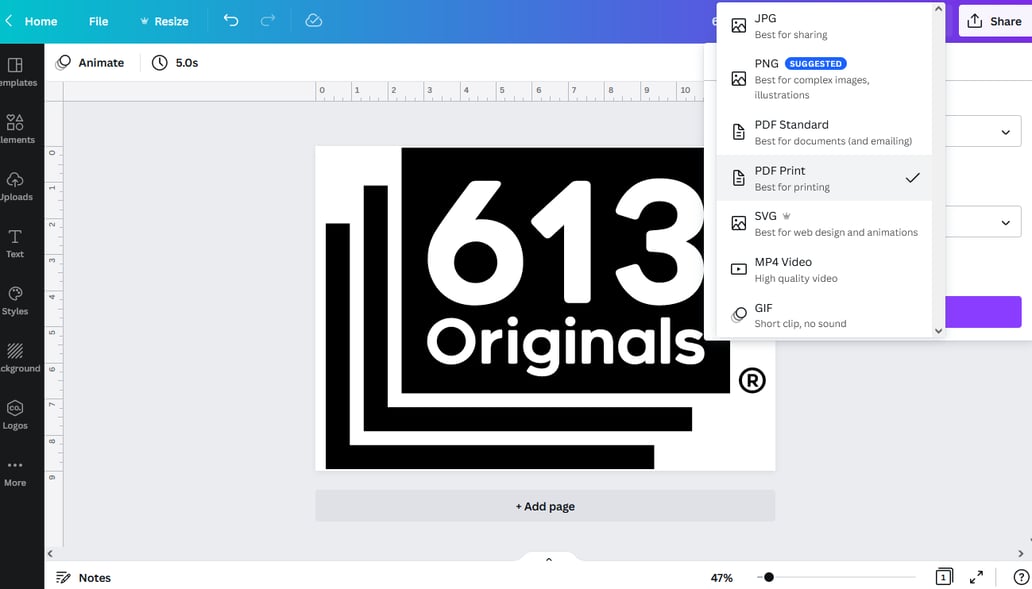Expand the page thumbnails with the bottom chevron
Image resolution: width=1032 pixels, height=589 pixels.
point(548,559)
